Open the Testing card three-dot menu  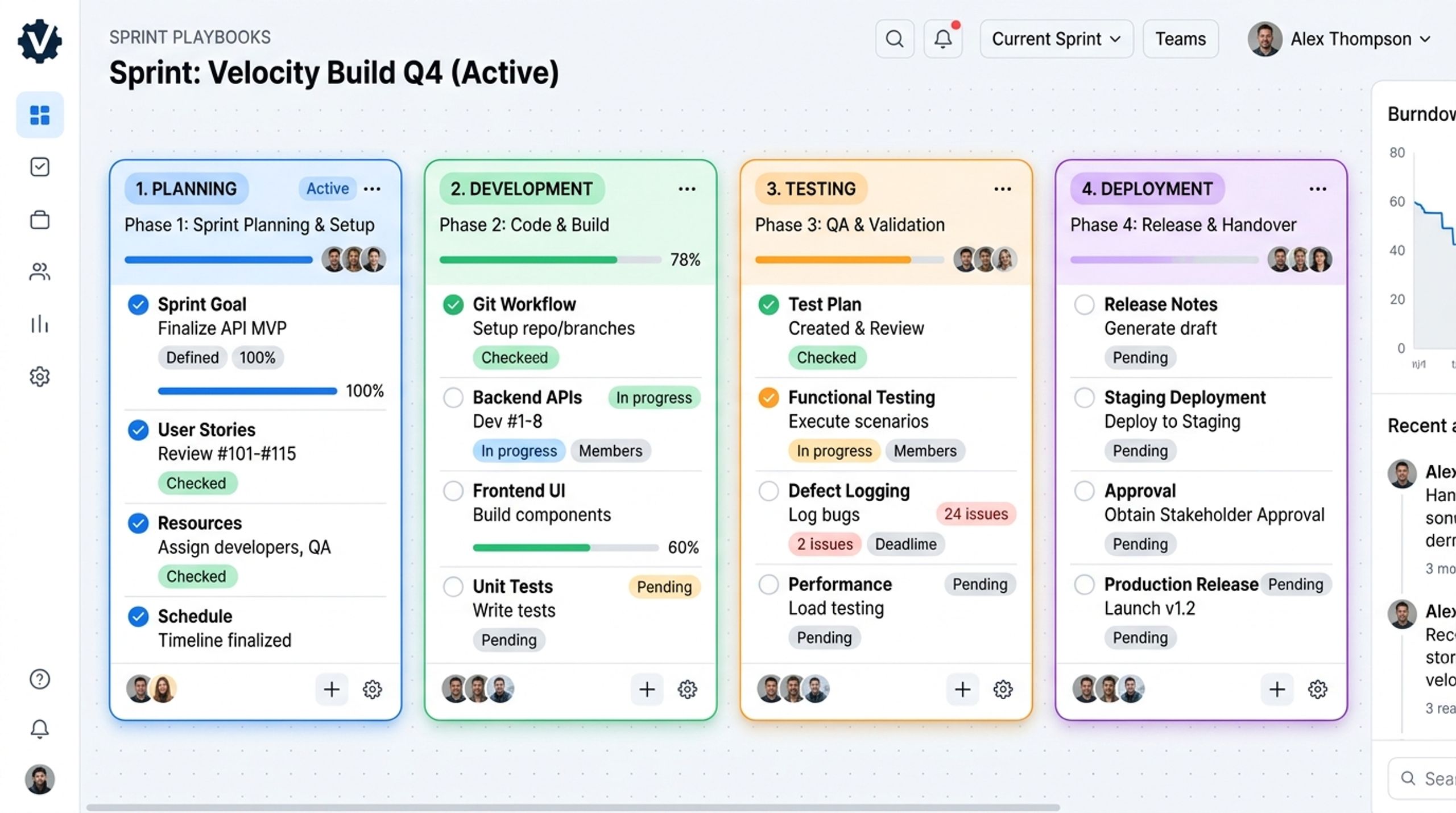(1002, 189)
